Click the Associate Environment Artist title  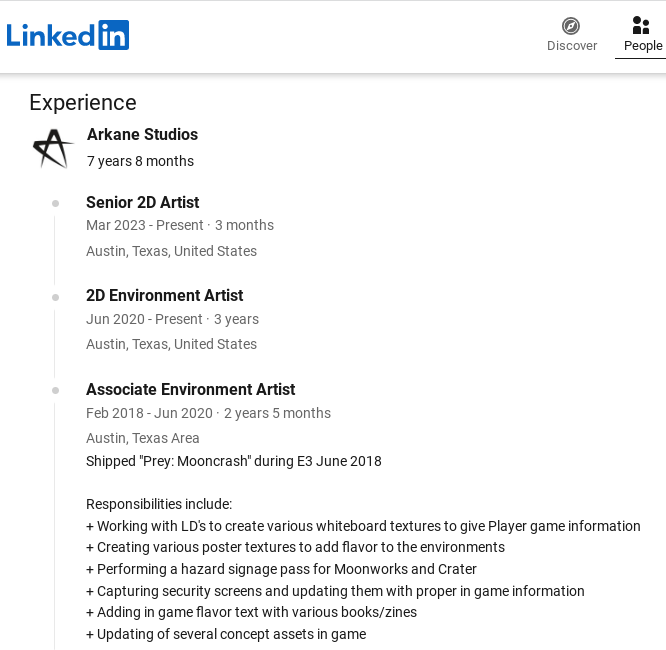pyautogui.click(x=190, y=389)
